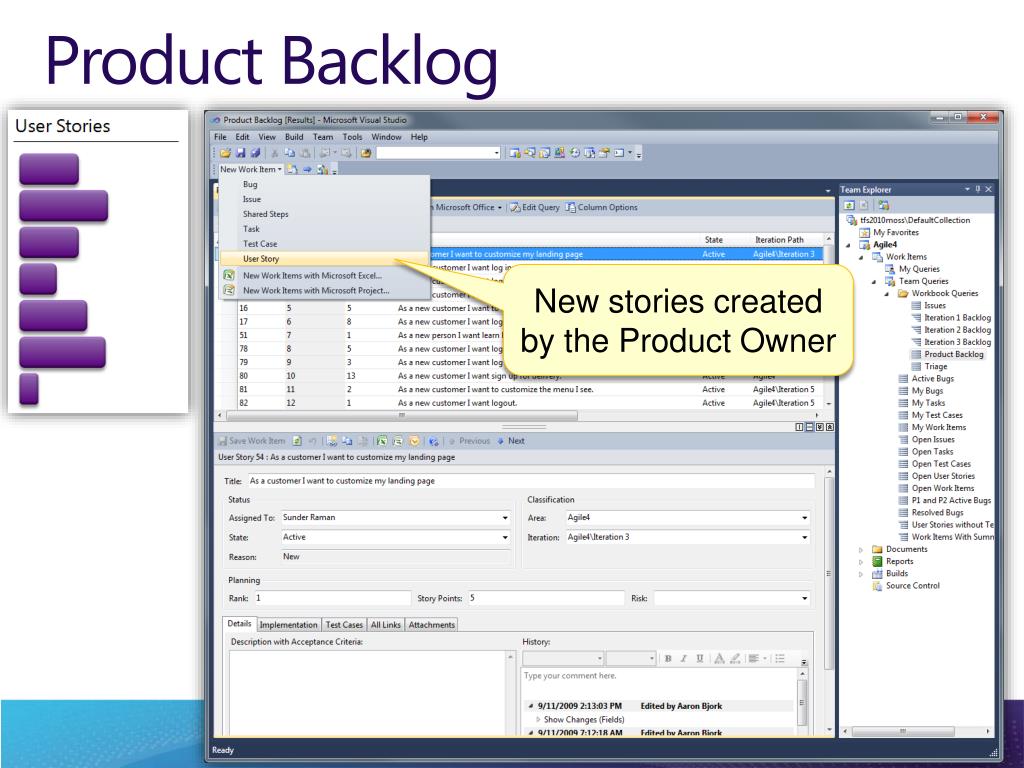Click the Edit Query button
The height and width of the screenshot is (768, 1024).
(535, 207)
